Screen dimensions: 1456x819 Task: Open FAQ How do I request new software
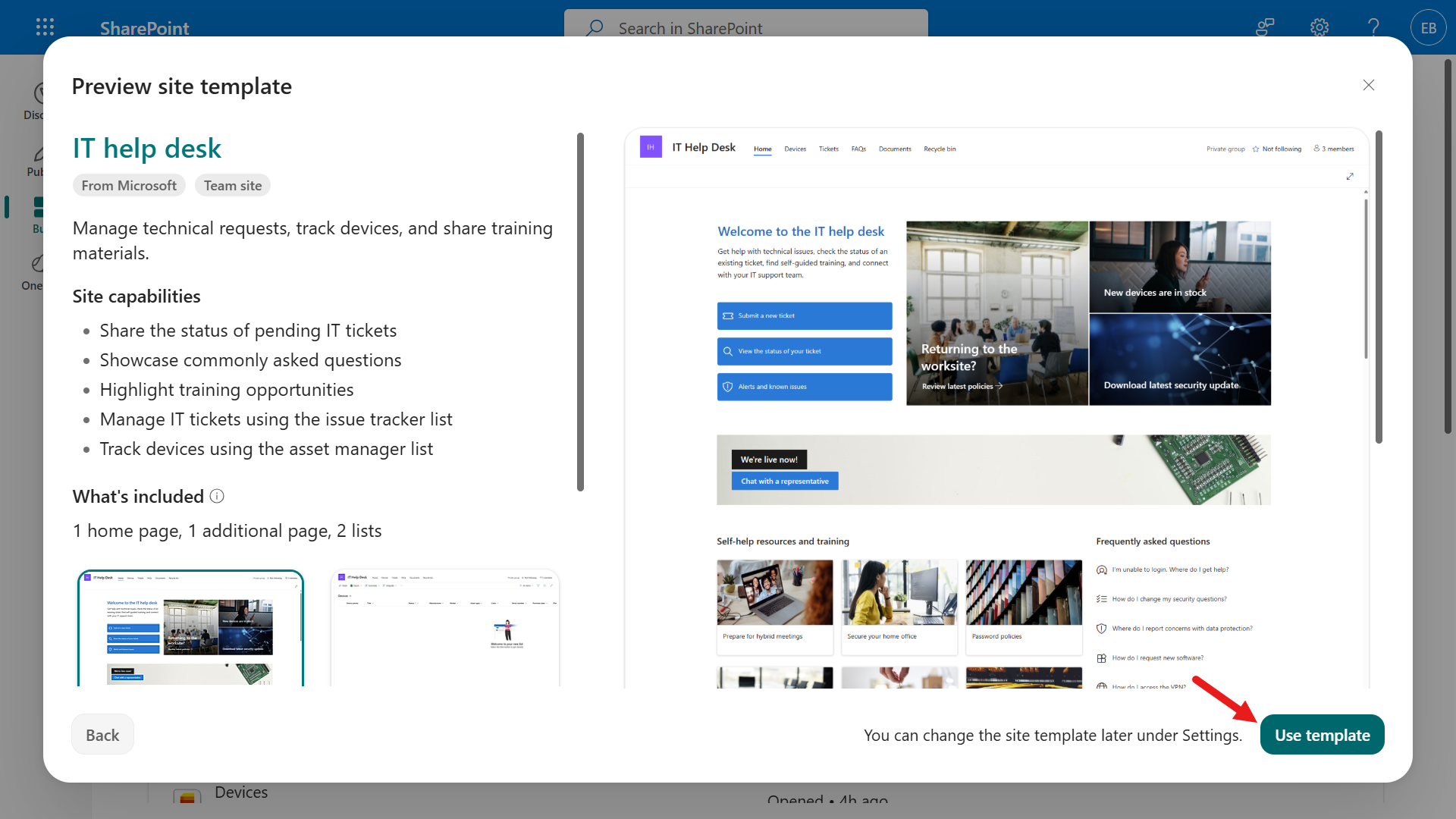click(1157, 658)
